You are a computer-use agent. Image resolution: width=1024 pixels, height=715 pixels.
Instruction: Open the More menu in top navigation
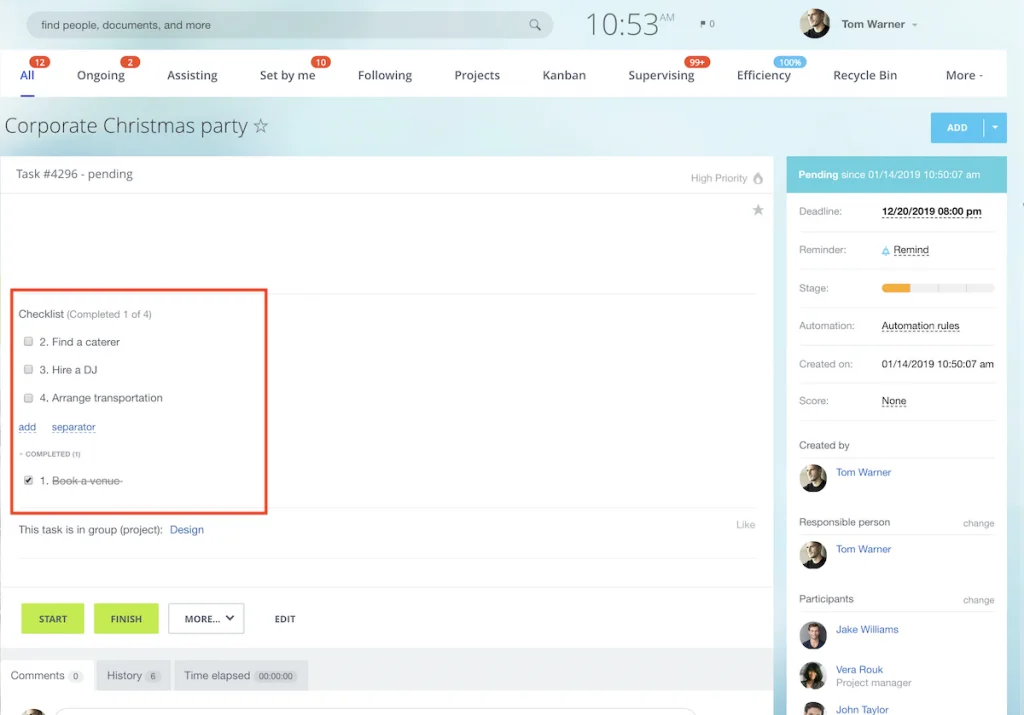pos(964,75)
